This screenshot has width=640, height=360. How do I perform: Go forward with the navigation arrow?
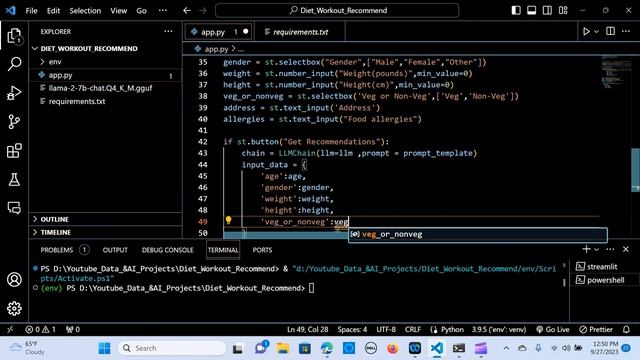203,11
